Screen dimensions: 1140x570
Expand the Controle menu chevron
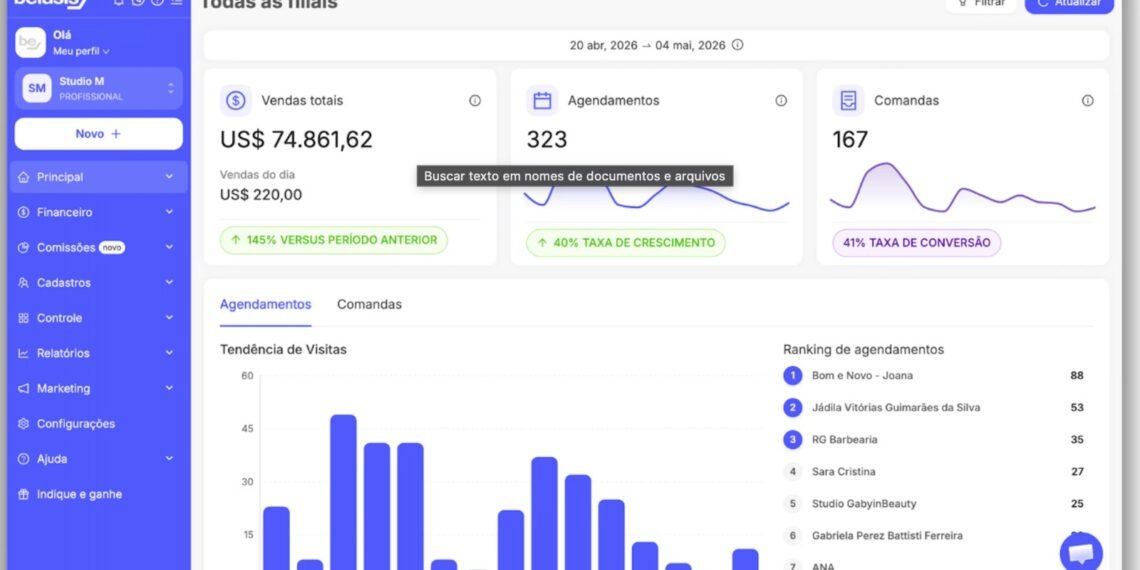169,318
